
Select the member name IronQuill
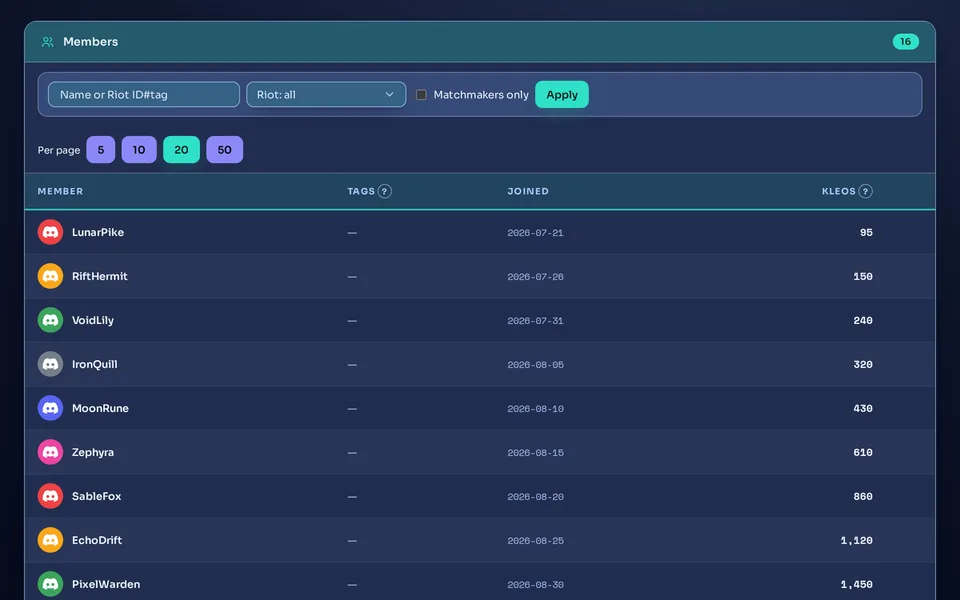pos(95,364)
